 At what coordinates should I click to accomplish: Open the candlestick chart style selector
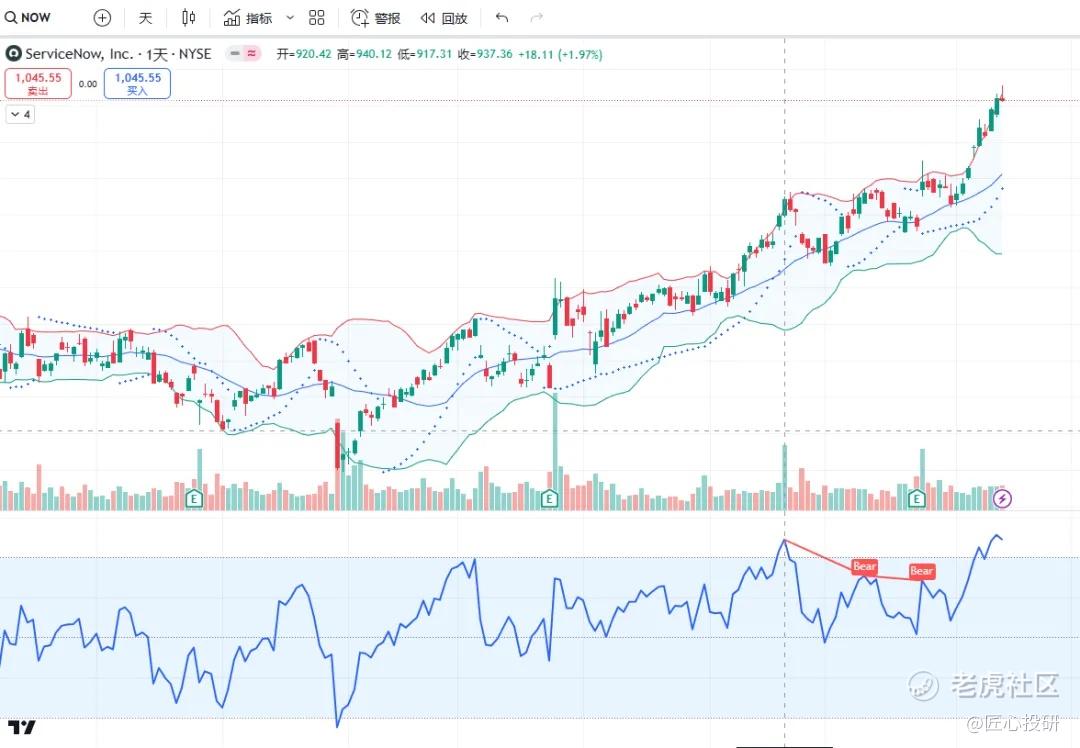pos(189,18)
